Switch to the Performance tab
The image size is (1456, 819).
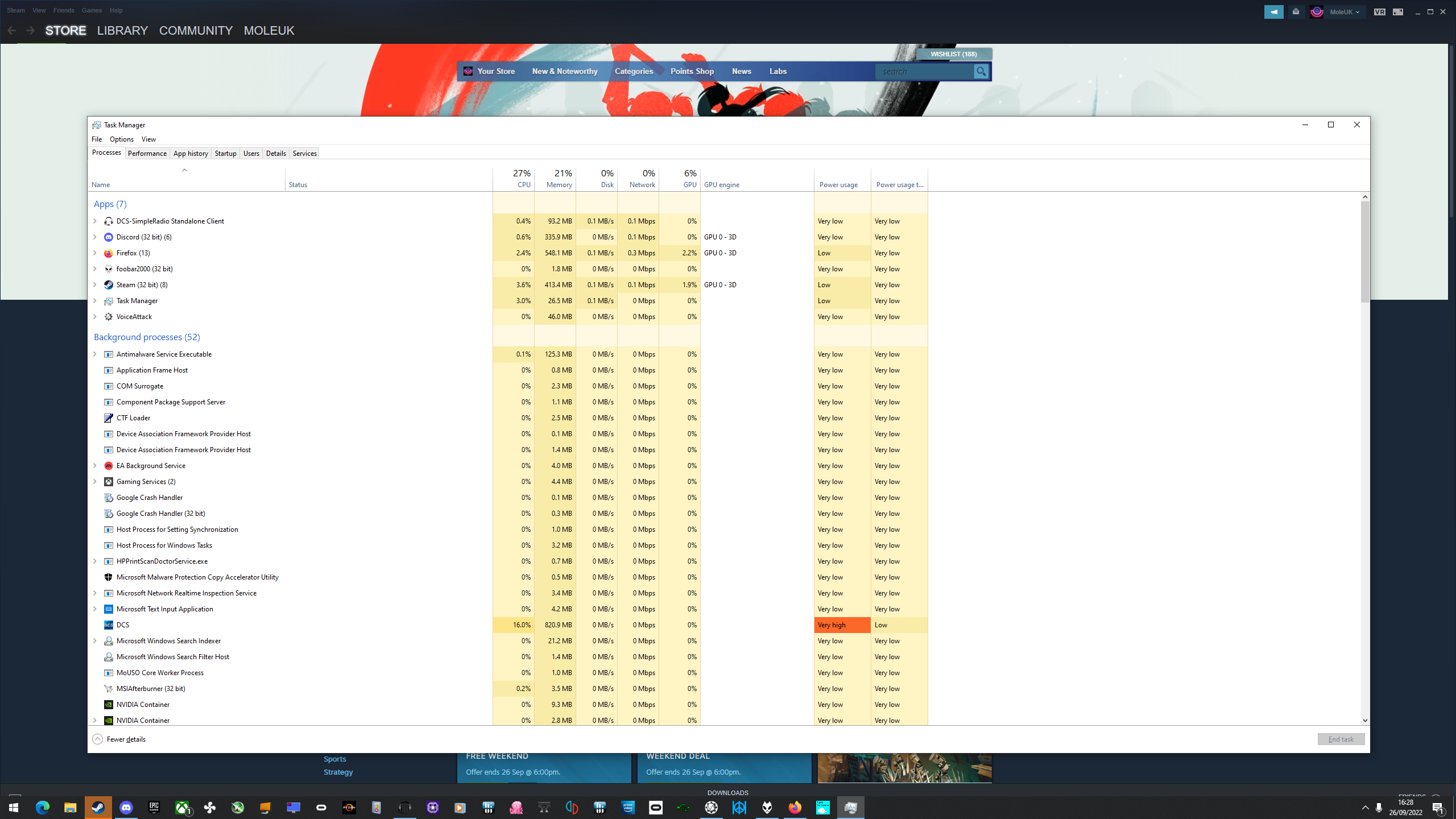[x=147, y=154]
